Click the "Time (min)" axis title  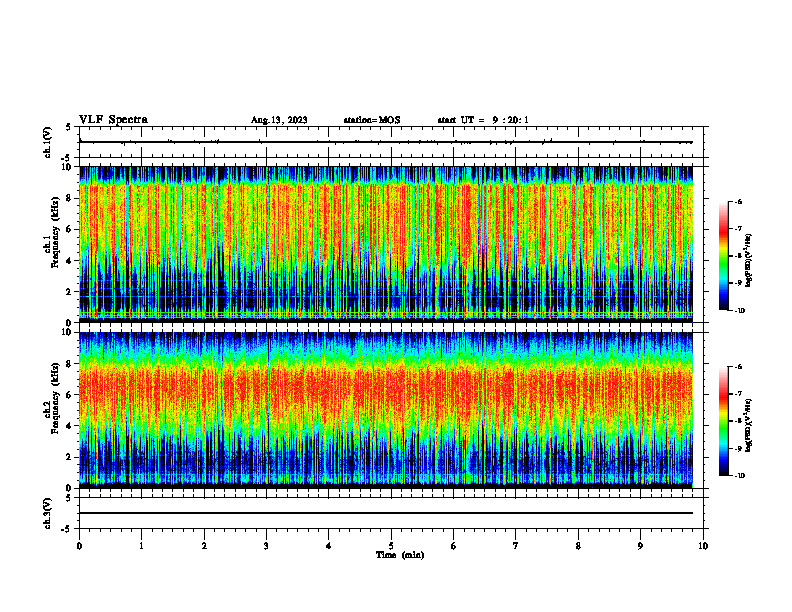[x=400, y=555]
